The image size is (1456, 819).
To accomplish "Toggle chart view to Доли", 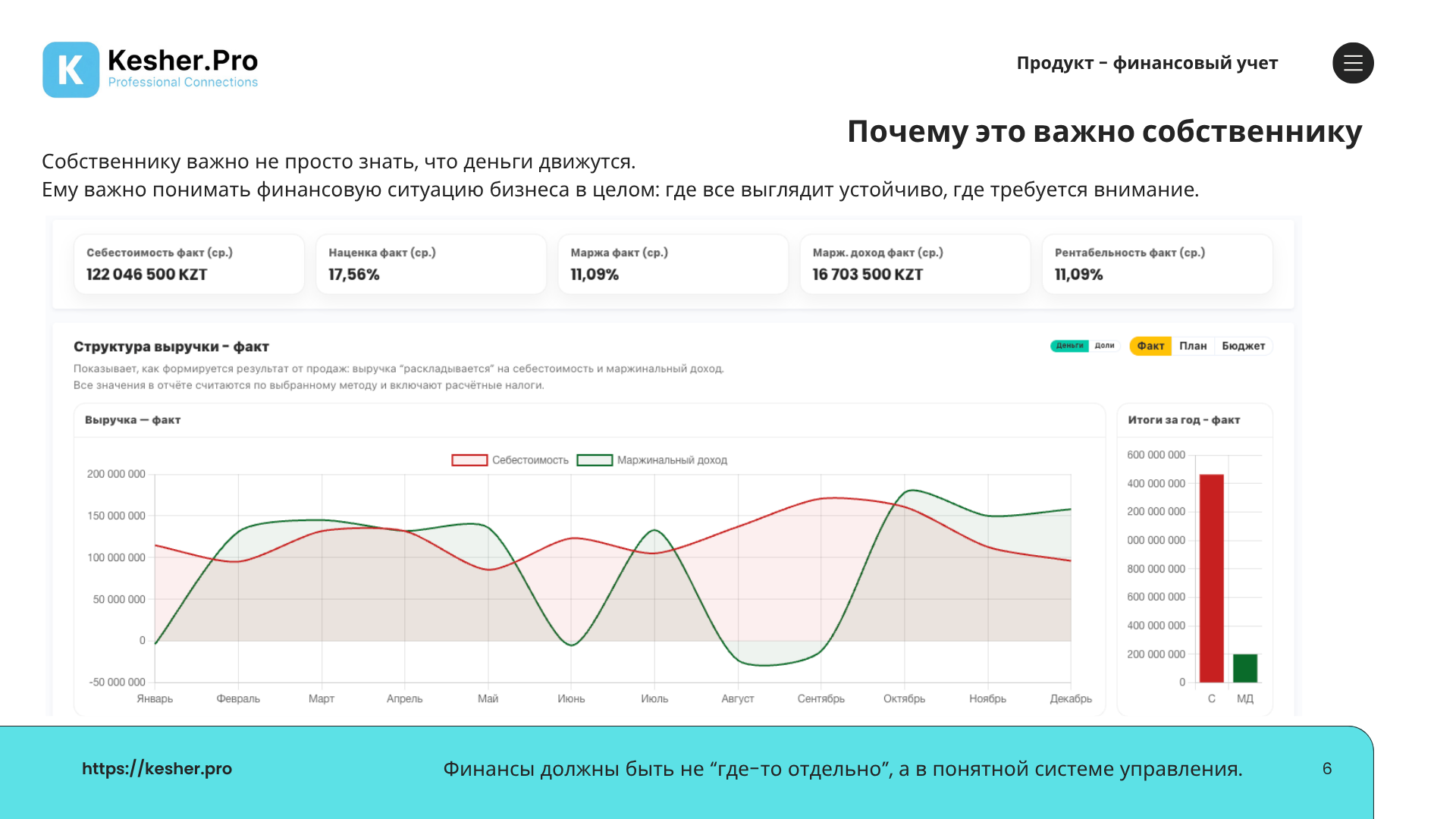I will (x=1104, y=346).
